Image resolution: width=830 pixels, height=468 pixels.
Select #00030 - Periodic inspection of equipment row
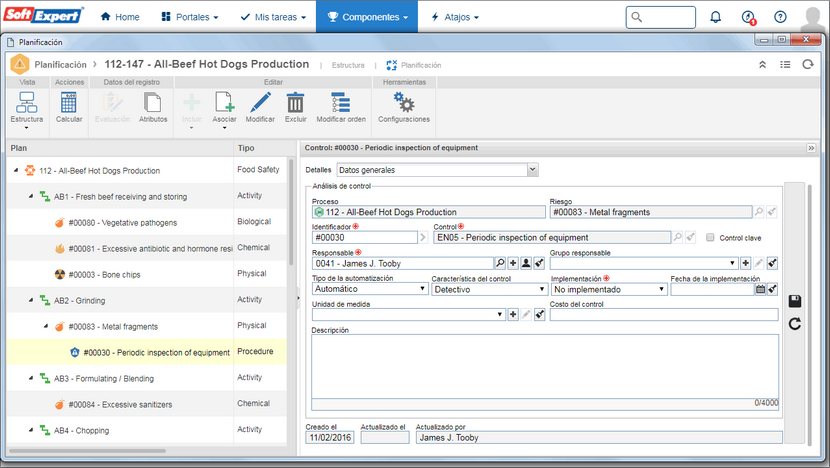click(x=147, y=352)
